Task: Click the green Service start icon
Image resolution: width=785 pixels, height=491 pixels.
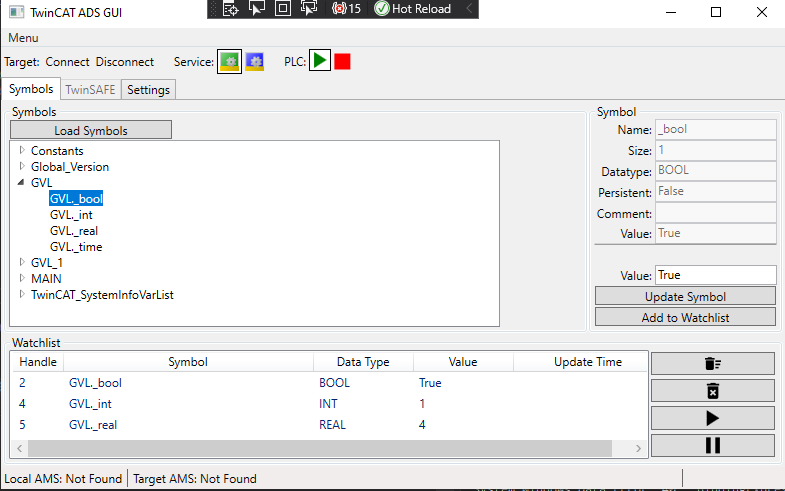Action: click(x=229, y=62)
